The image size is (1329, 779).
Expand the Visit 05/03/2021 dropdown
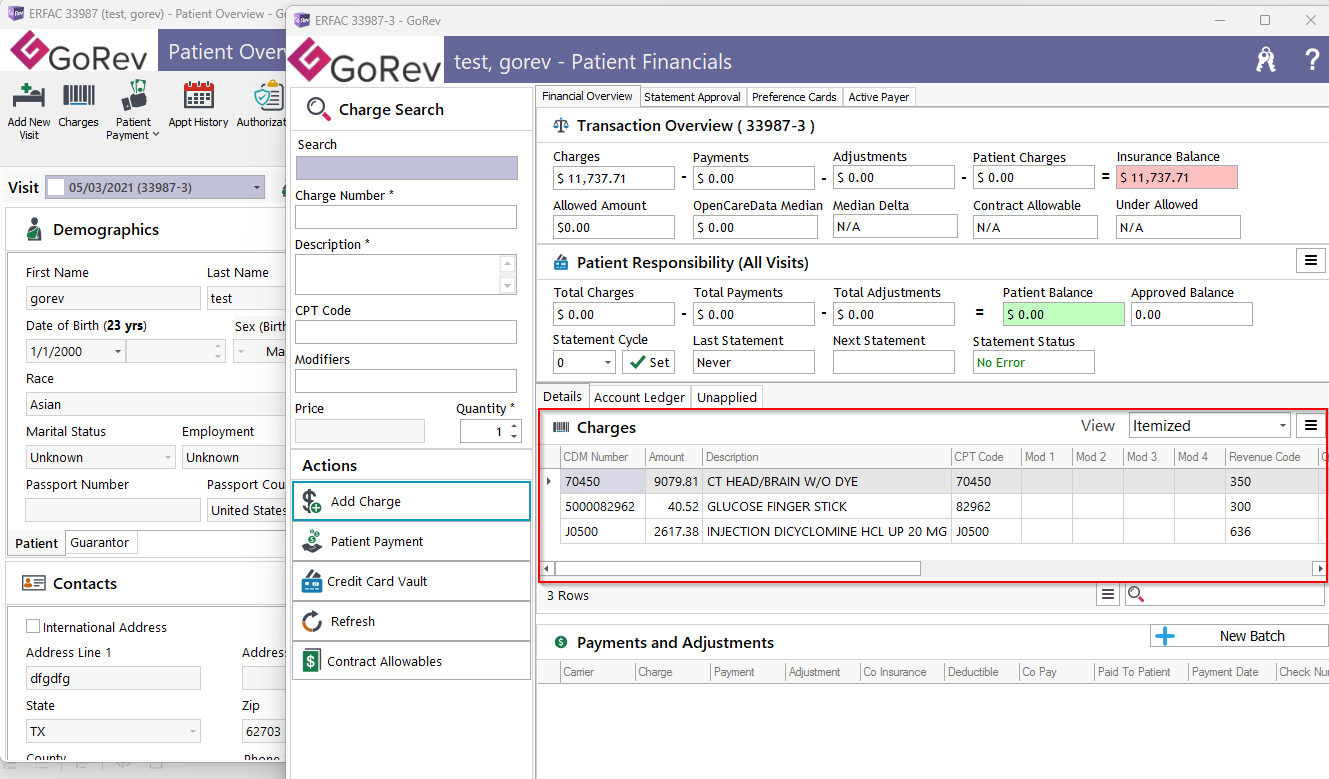pos(257,187)
